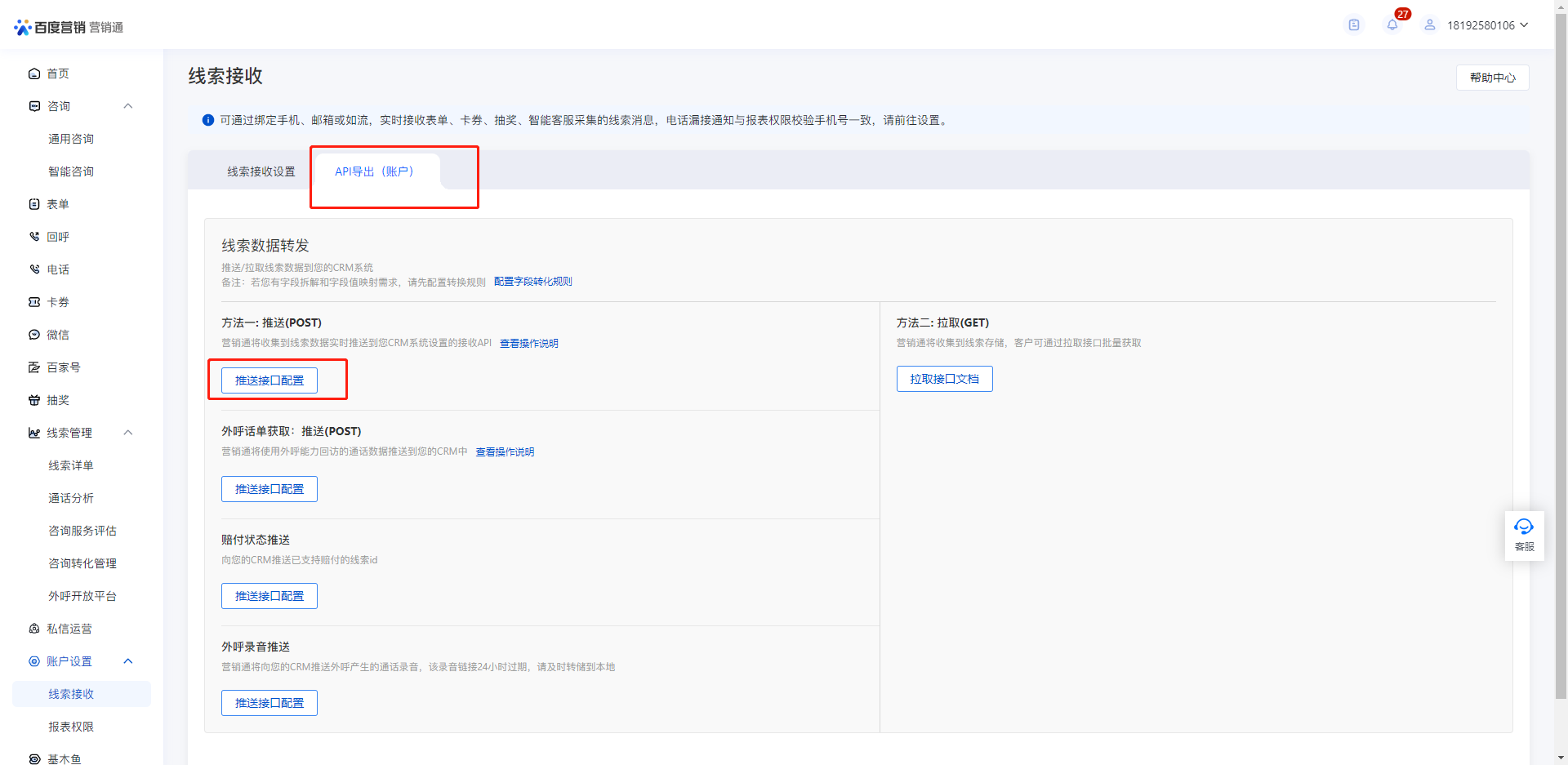The width and height of the screenshot is (1568, 765).
Task: Click the 帮助中心 button
Action: pos(1492,77)
